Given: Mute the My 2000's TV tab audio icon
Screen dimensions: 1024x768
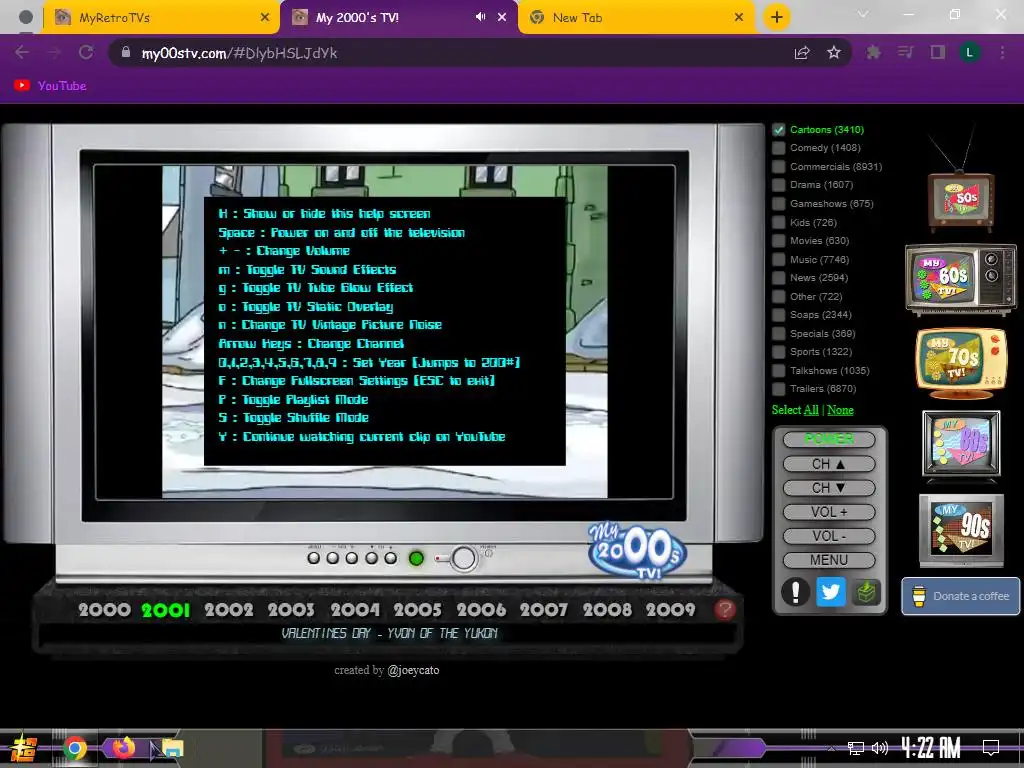Looking at the screenshot, I should point(481,17).
